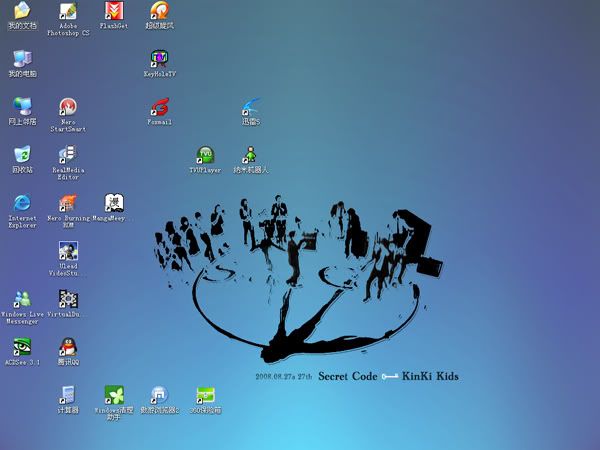The image size is (600, 450).
Task: Click the ACDSee 3.1 eye icon
Action: click(x=22, y=346)
